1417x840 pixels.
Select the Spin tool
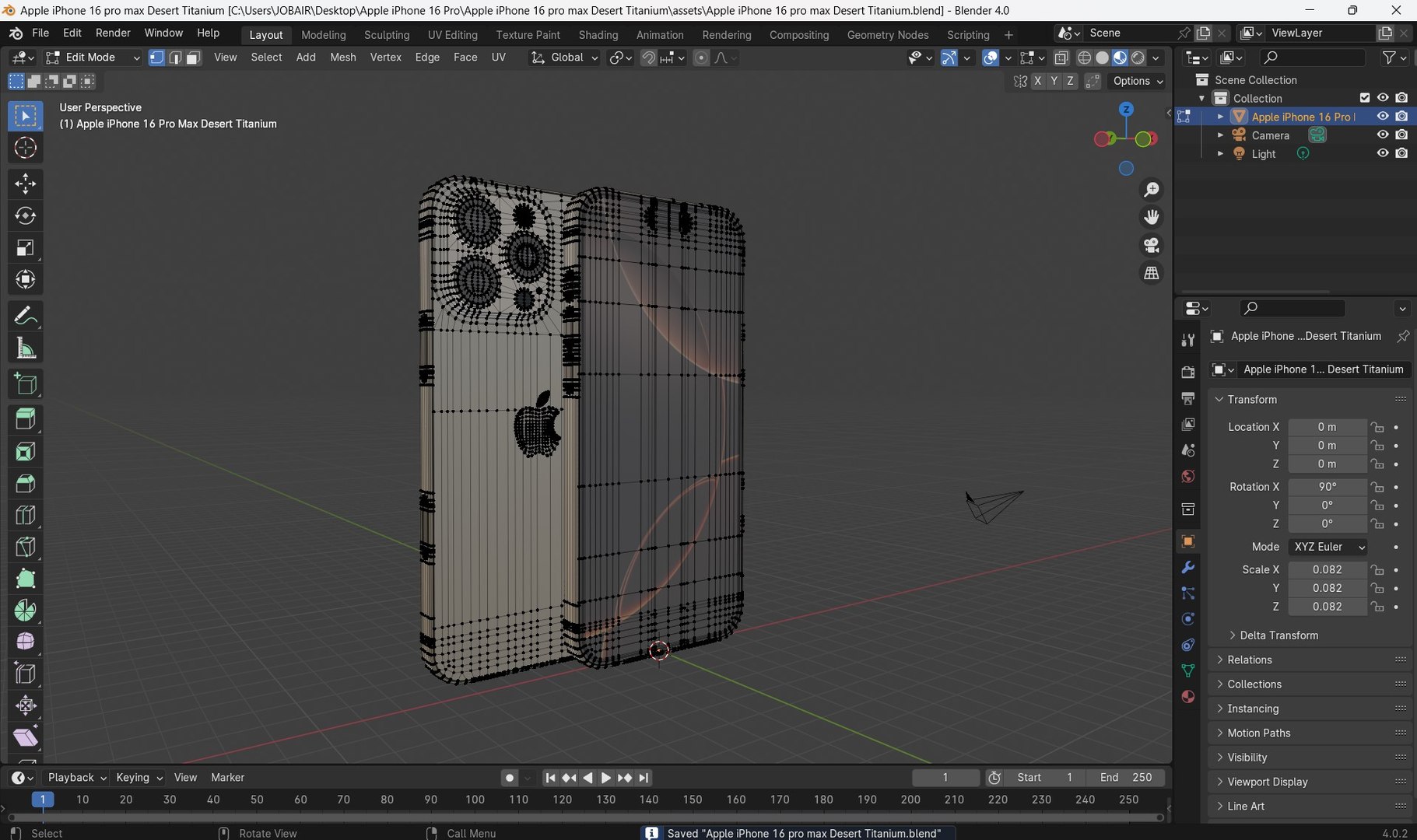(25, 610)
